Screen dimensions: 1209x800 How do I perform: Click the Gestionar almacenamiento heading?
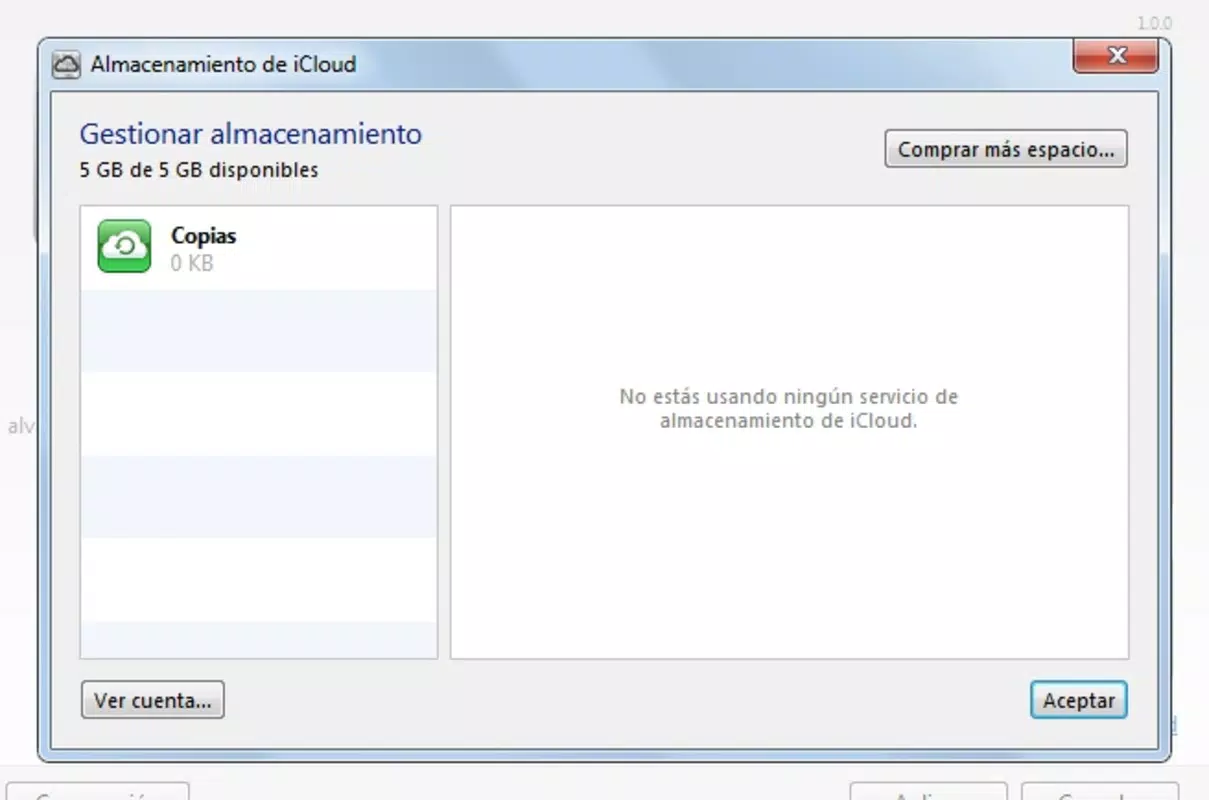251,134
